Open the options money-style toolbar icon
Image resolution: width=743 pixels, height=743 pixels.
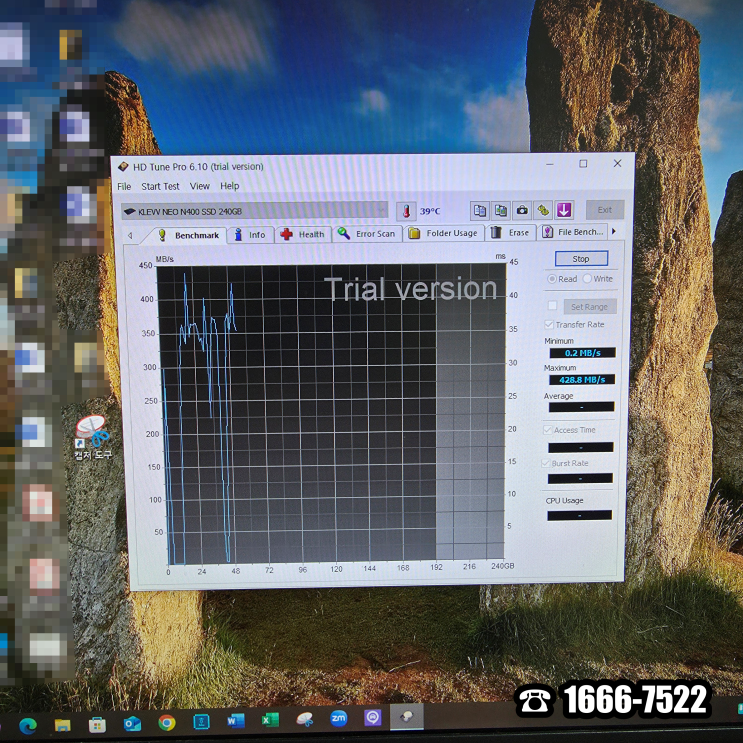[x=543, y=210]
